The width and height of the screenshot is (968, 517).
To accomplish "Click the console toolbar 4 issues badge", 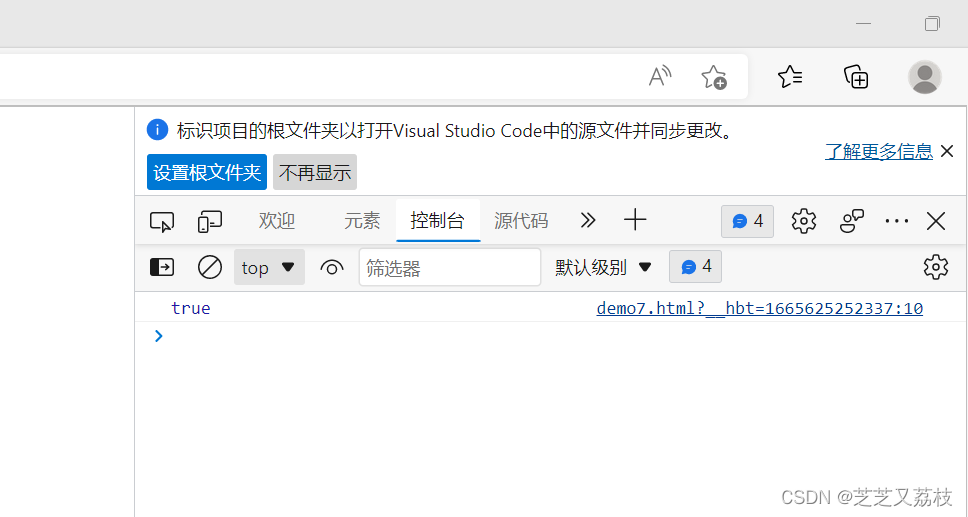I will coord(695,266).
